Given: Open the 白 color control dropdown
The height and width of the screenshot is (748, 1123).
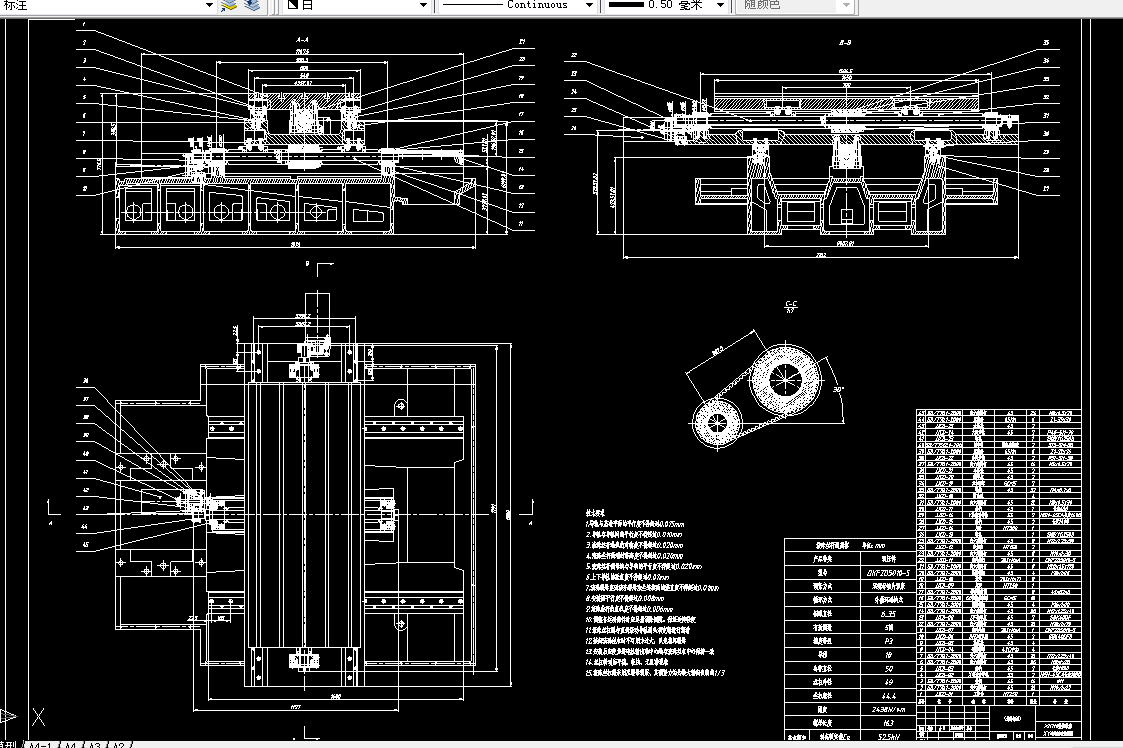Looking at the screenshot, I should pos(423,5).
